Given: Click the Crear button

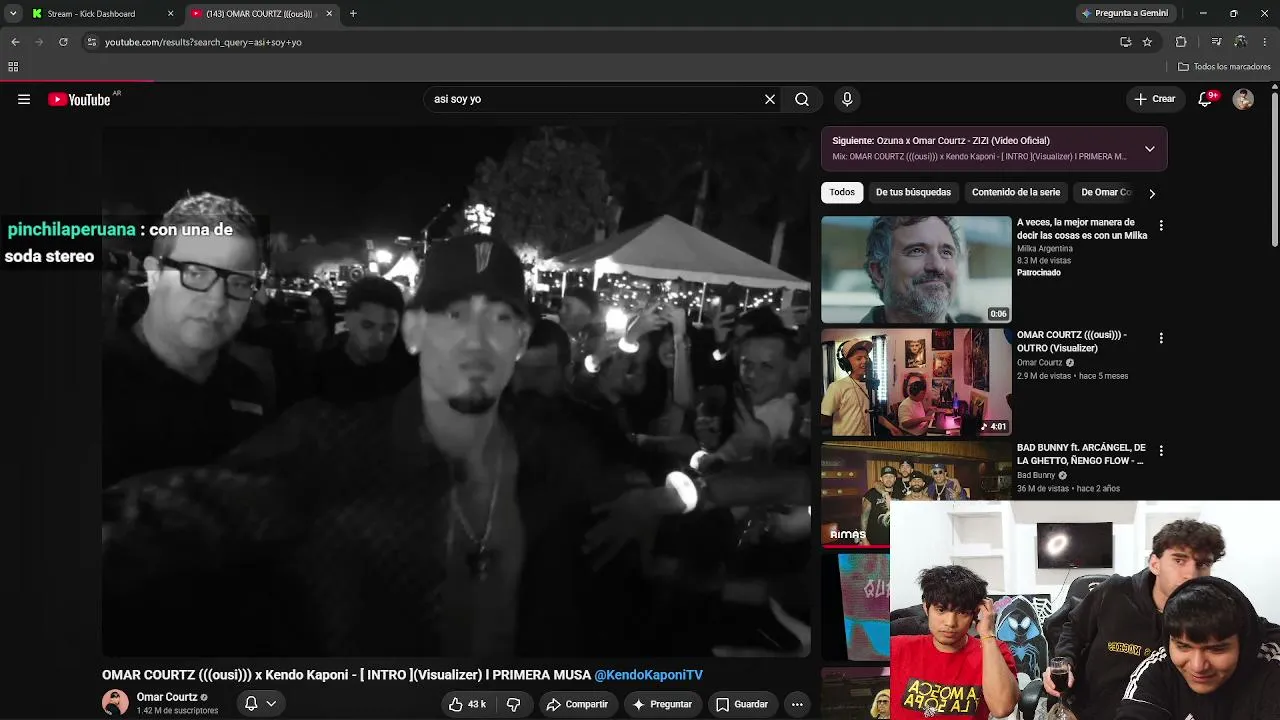Looking at the screenshot, I should (1154, 99).
